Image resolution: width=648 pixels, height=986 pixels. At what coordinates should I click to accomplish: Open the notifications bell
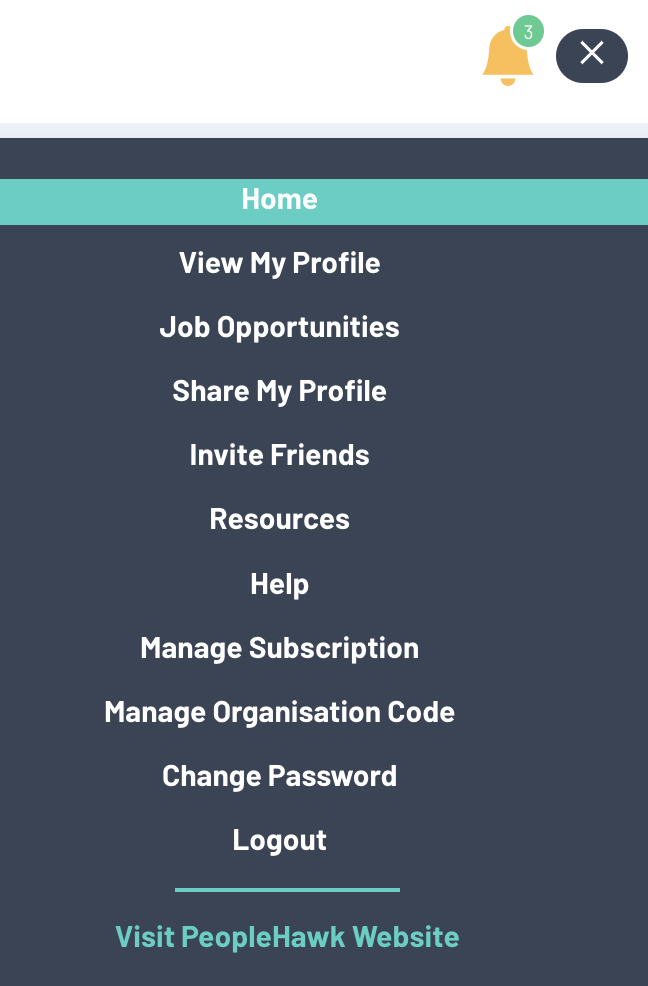click(506, 58)
